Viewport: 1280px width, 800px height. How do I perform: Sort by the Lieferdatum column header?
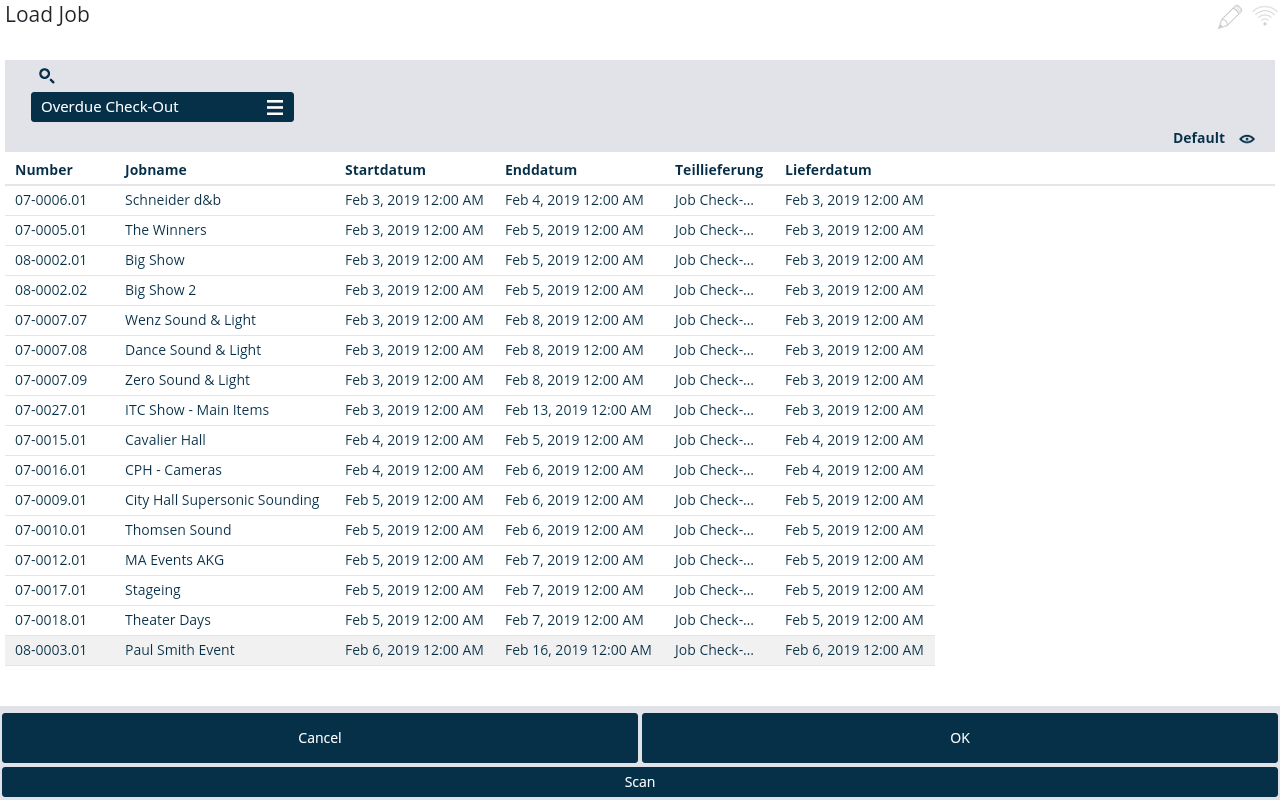point(828,170)
